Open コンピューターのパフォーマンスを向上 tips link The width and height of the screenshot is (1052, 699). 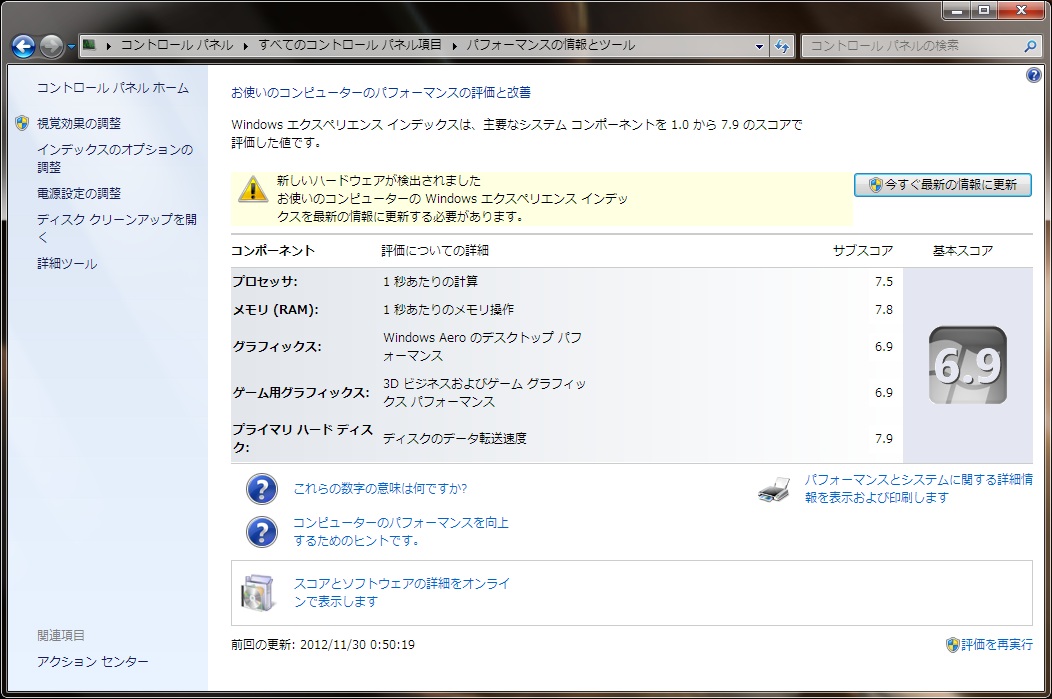[x=401, y=531]
